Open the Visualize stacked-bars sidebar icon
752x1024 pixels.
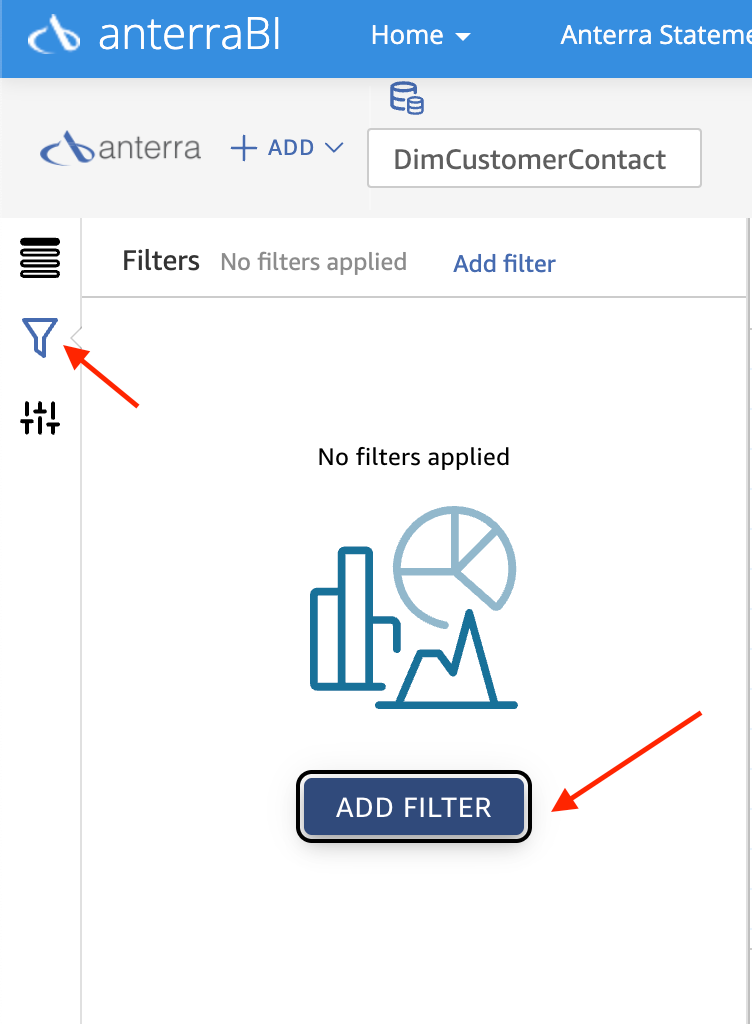[40, 258]
